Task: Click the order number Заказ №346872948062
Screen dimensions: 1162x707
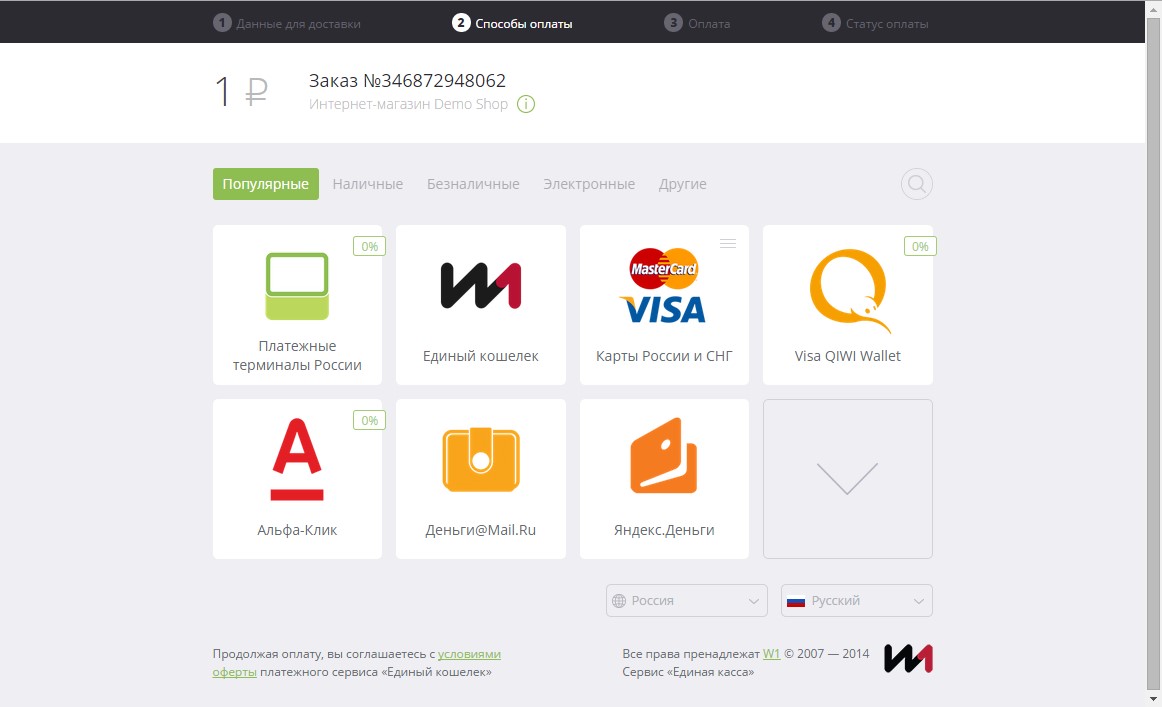Action: (408, 80)
